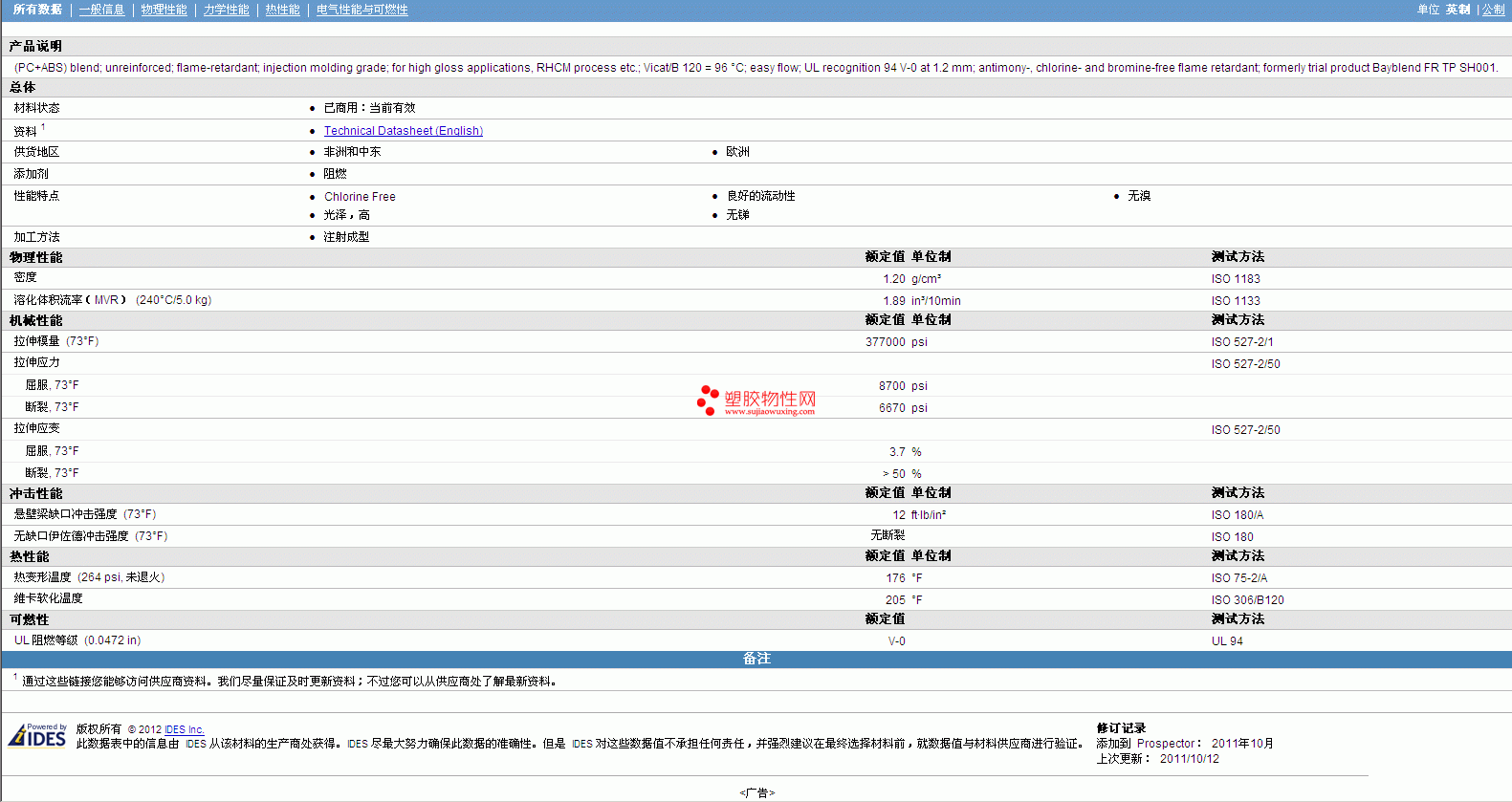Open the IDES Inc. copyright link
This screenshot has width=1512, height=802.
(x=185, y=729)
